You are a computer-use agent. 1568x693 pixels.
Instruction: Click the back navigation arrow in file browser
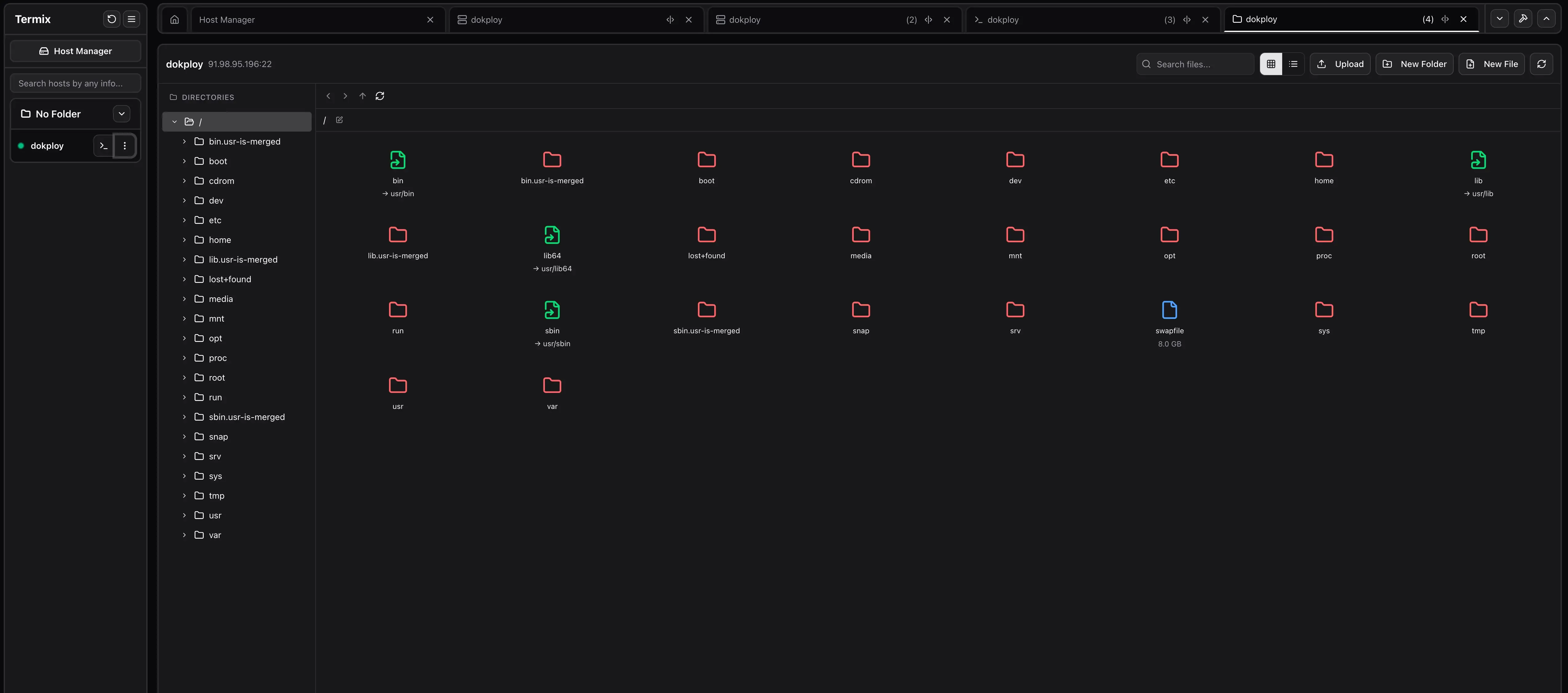click(x=328, y=96)
